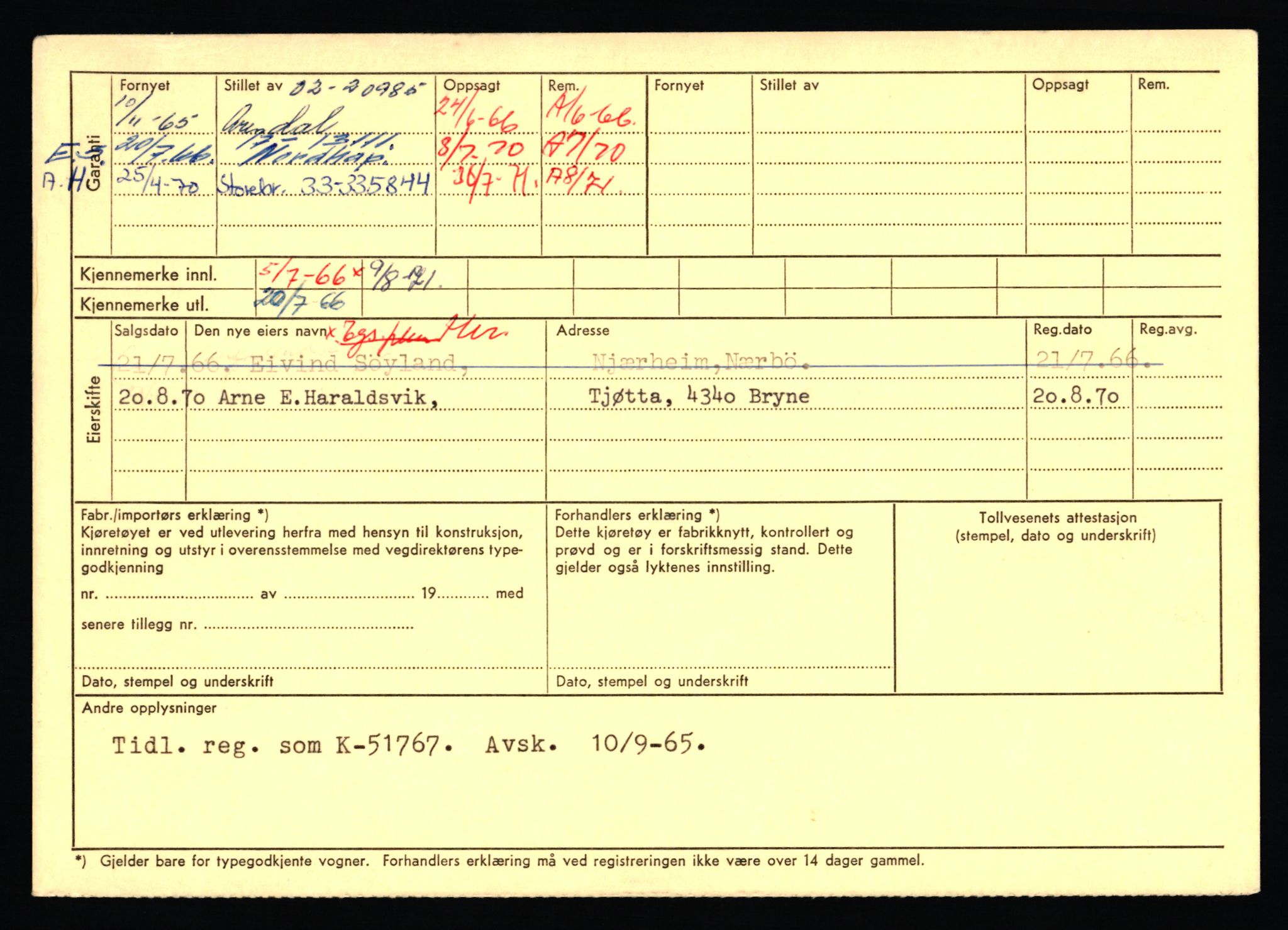
Task: Click the dotted 'nr.' field before 'av'
Action: coord(179,594)
